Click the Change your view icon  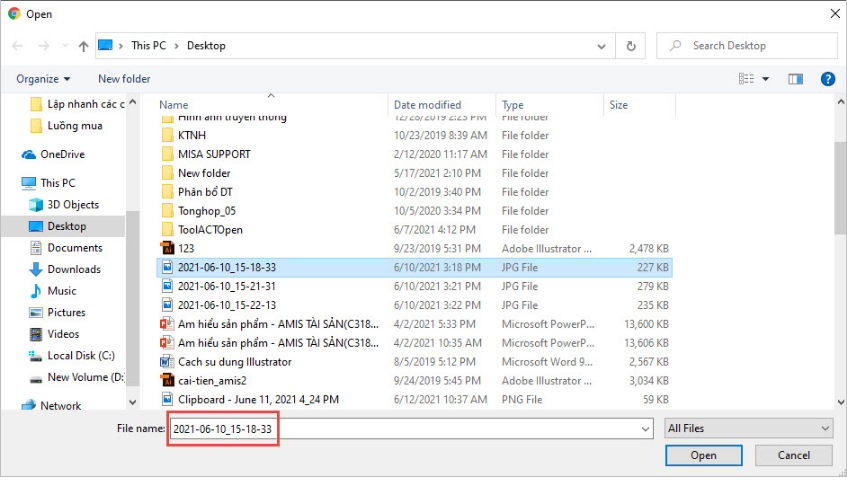[x=746, y=79]
